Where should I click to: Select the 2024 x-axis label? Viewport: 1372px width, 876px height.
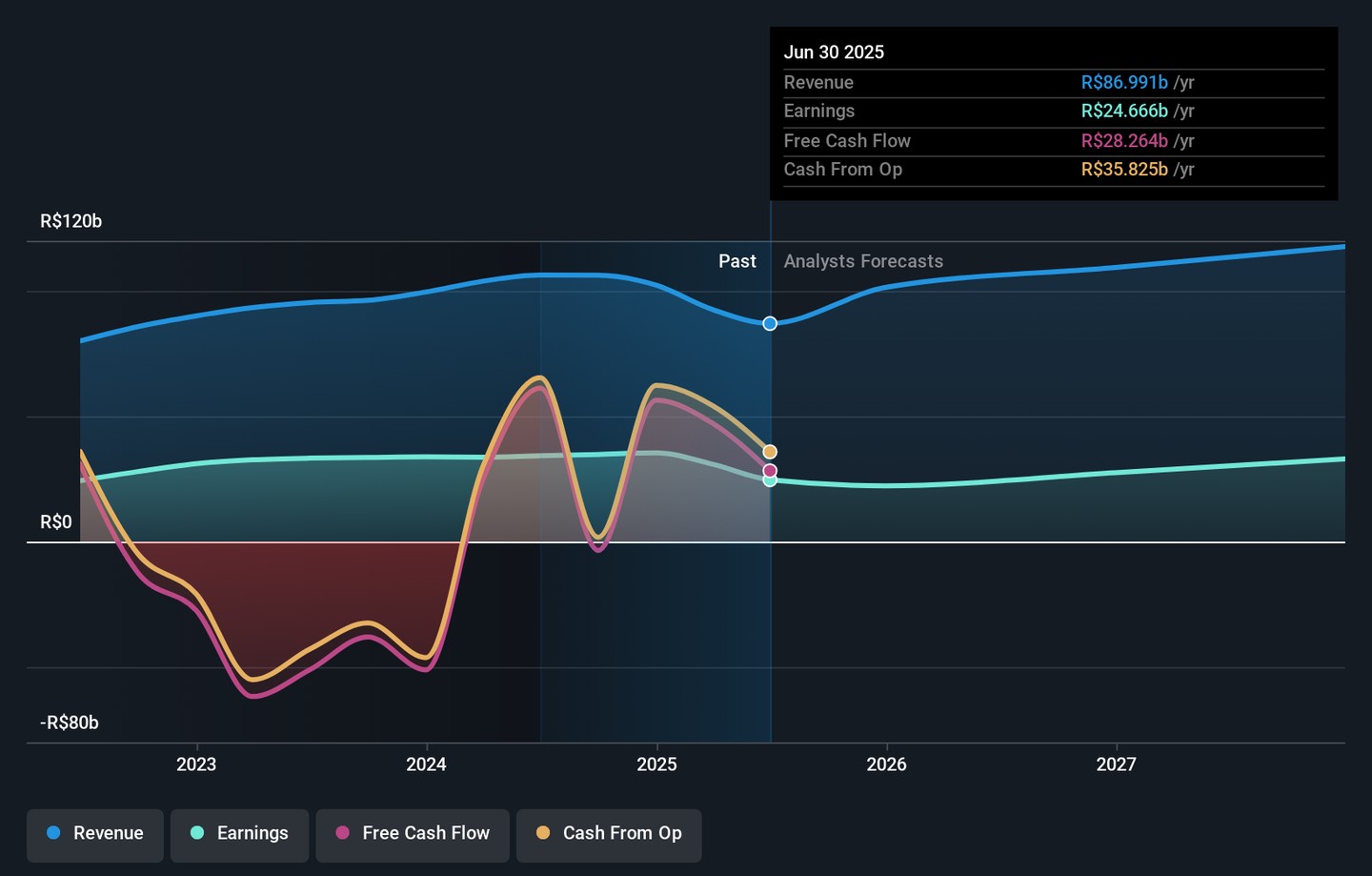tap(426, 764)
